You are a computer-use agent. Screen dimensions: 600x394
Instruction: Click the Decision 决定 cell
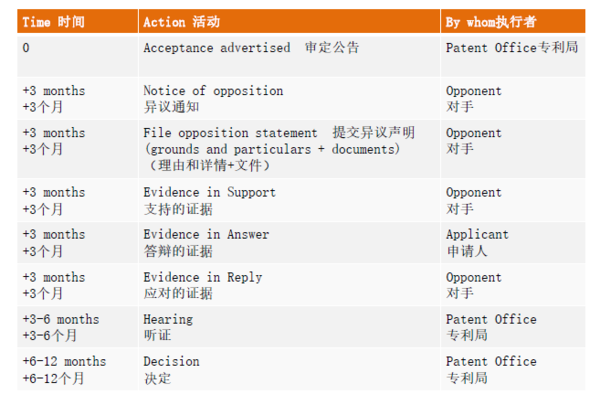[289, 369]
